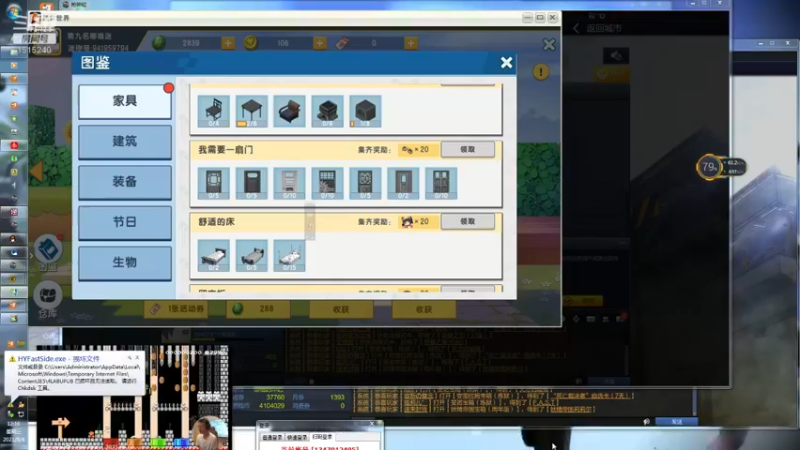Open the blue 图鉴 book icon
This screenshot has height=450, width=800.
(x=48, y=249)
